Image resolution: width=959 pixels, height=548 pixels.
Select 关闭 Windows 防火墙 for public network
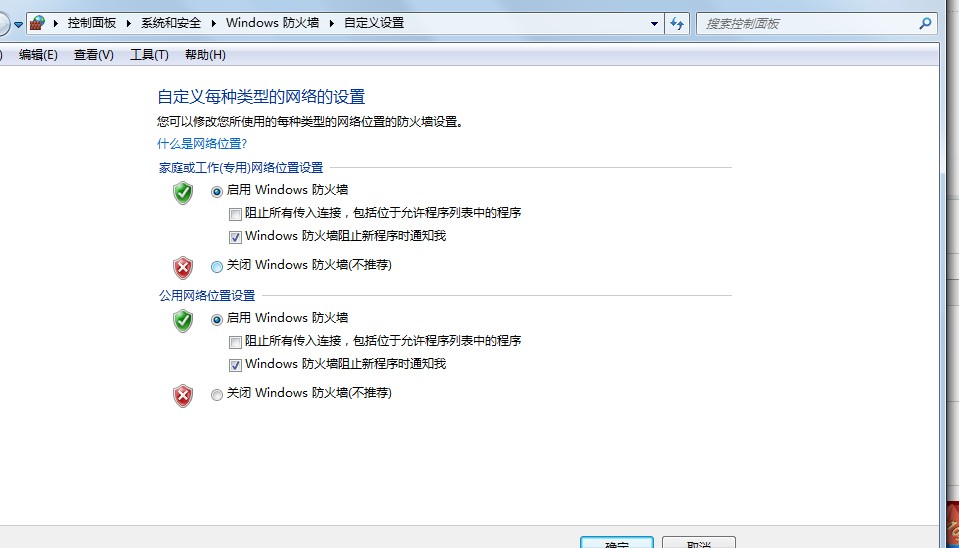pyautogui.click(x=217, y=395)
